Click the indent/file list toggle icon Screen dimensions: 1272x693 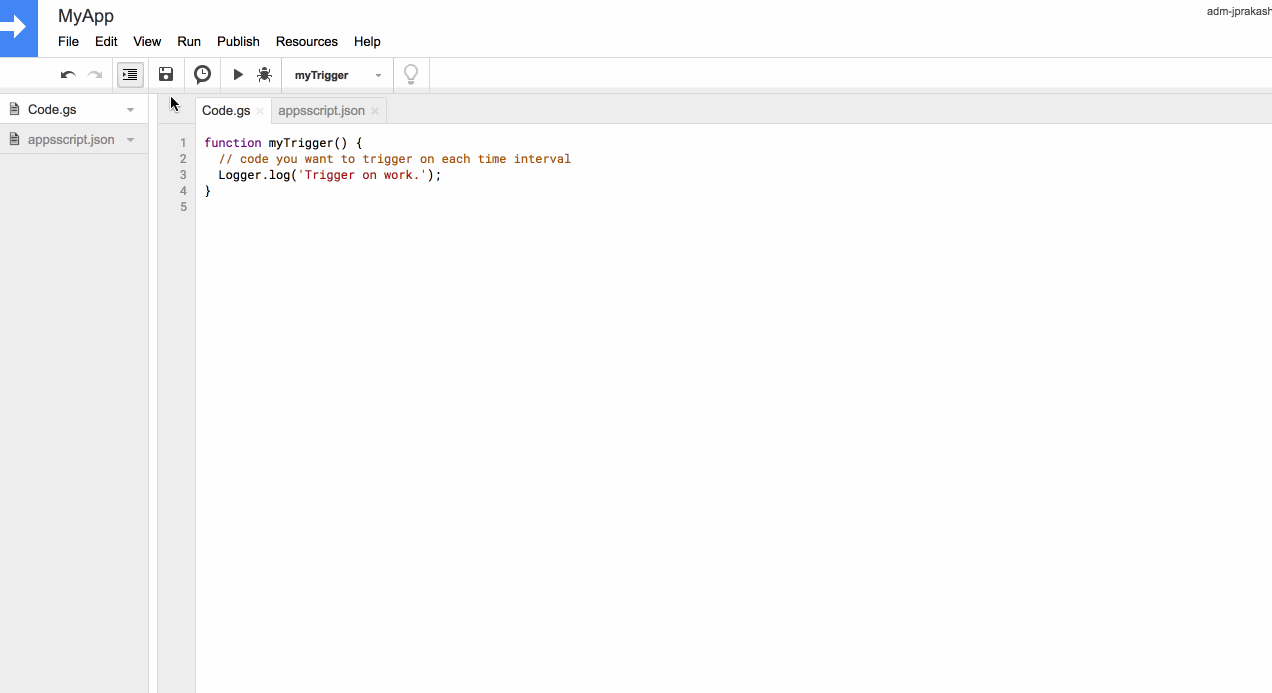pyautogui.click(x=129, y=74)
